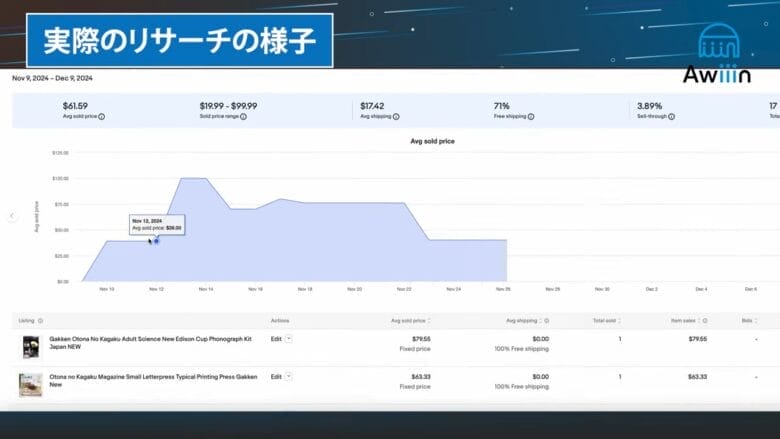Click the left chevron arrow beside chart
Image resolution: width=780 pixels, height=439 pixels.
(12, 216)
